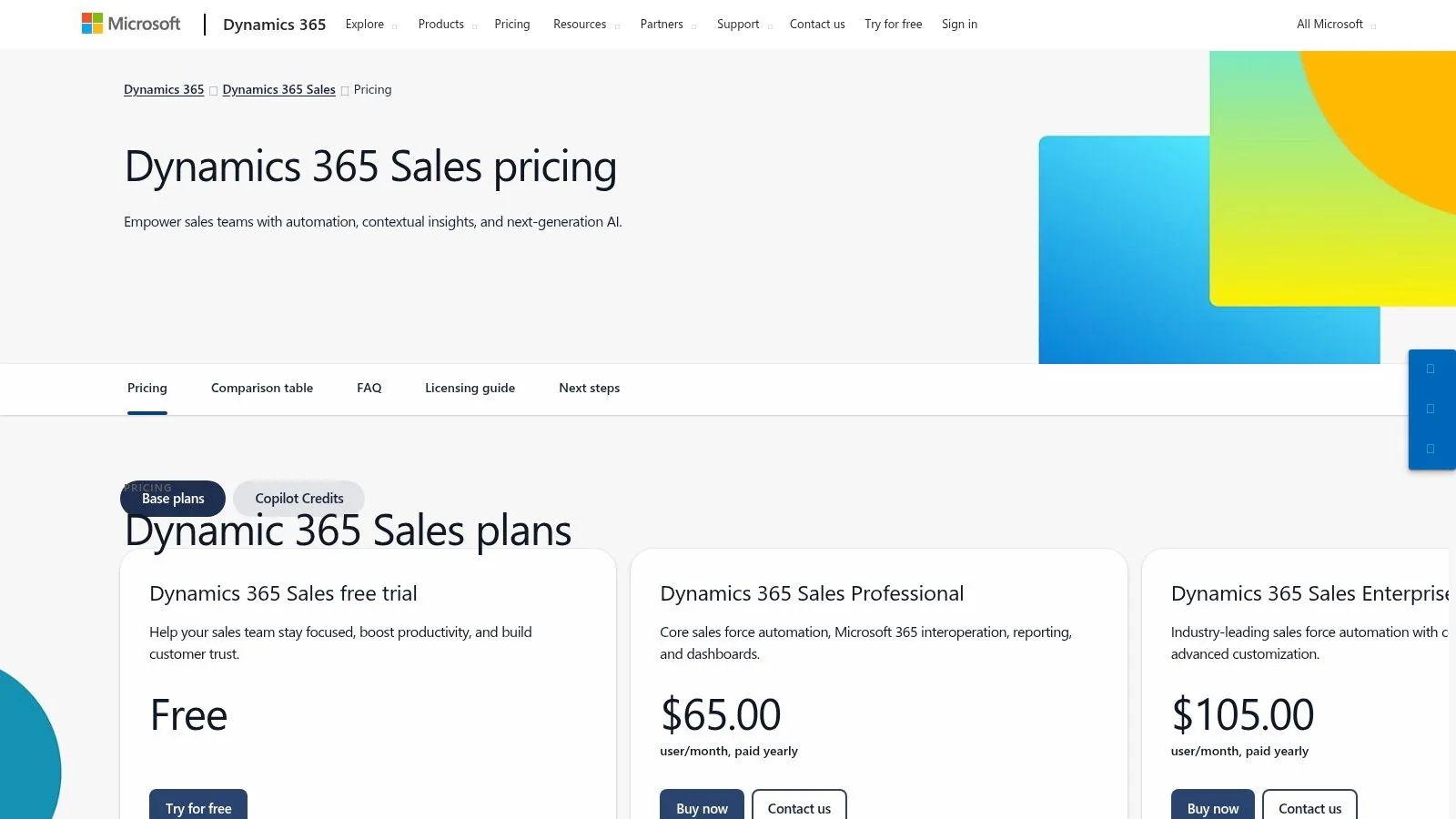The height and width of the screenshot is (819, 1456).
Task: Click the Pricing breadcrumb text
Action: [372, 89]
